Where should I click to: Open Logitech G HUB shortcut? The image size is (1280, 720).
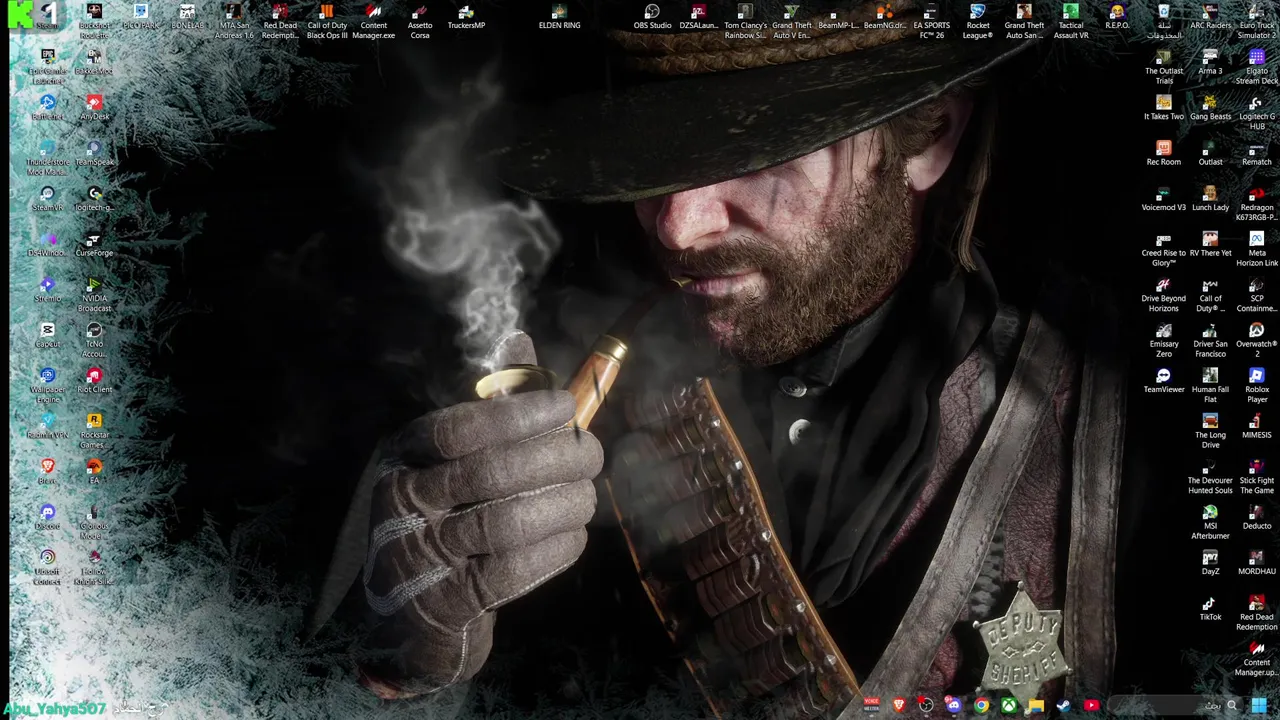pyautogui.click(x=1257, y=113)
